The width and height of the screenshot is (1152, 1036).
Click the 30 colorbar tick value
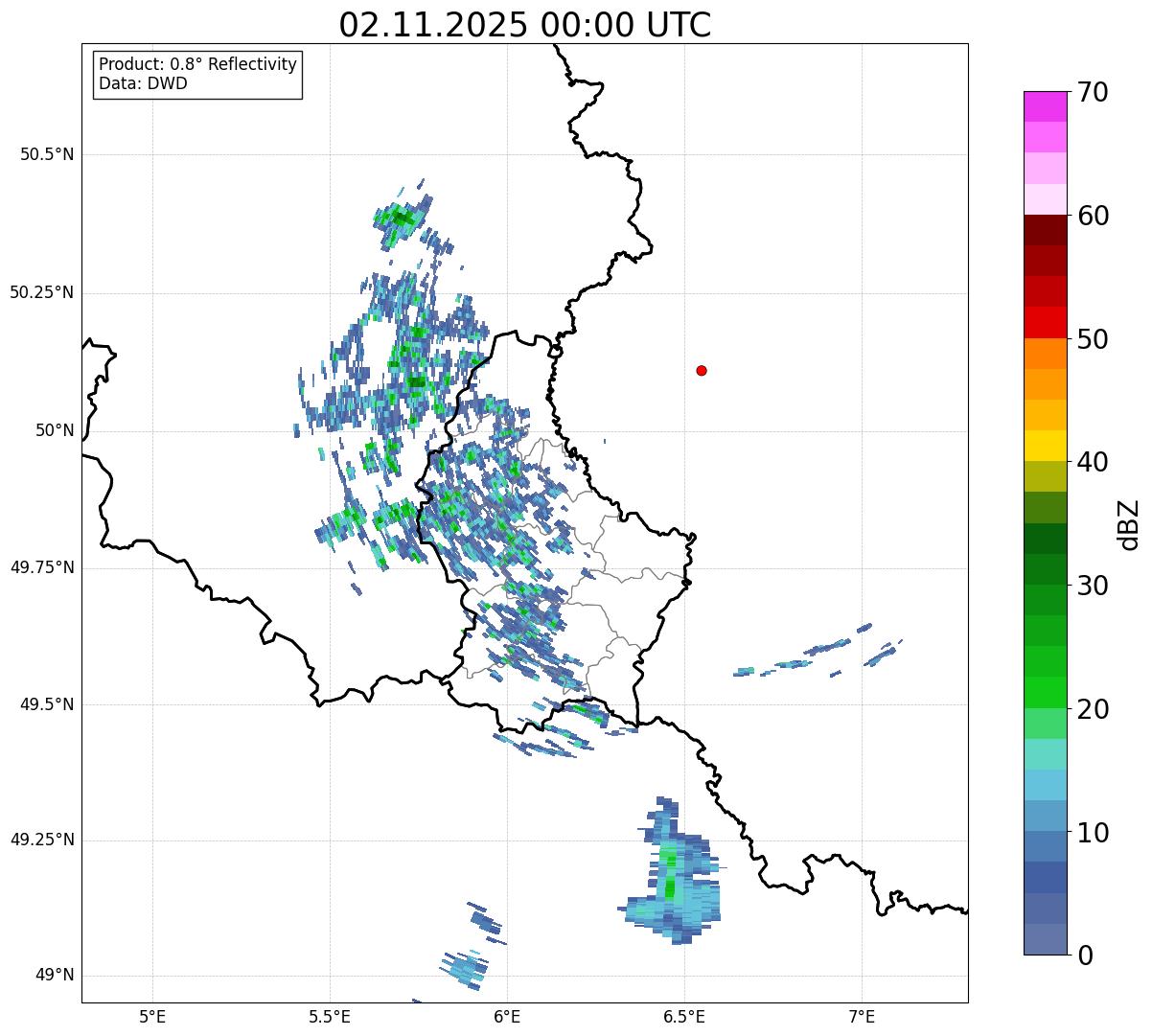click(1093, 586)
